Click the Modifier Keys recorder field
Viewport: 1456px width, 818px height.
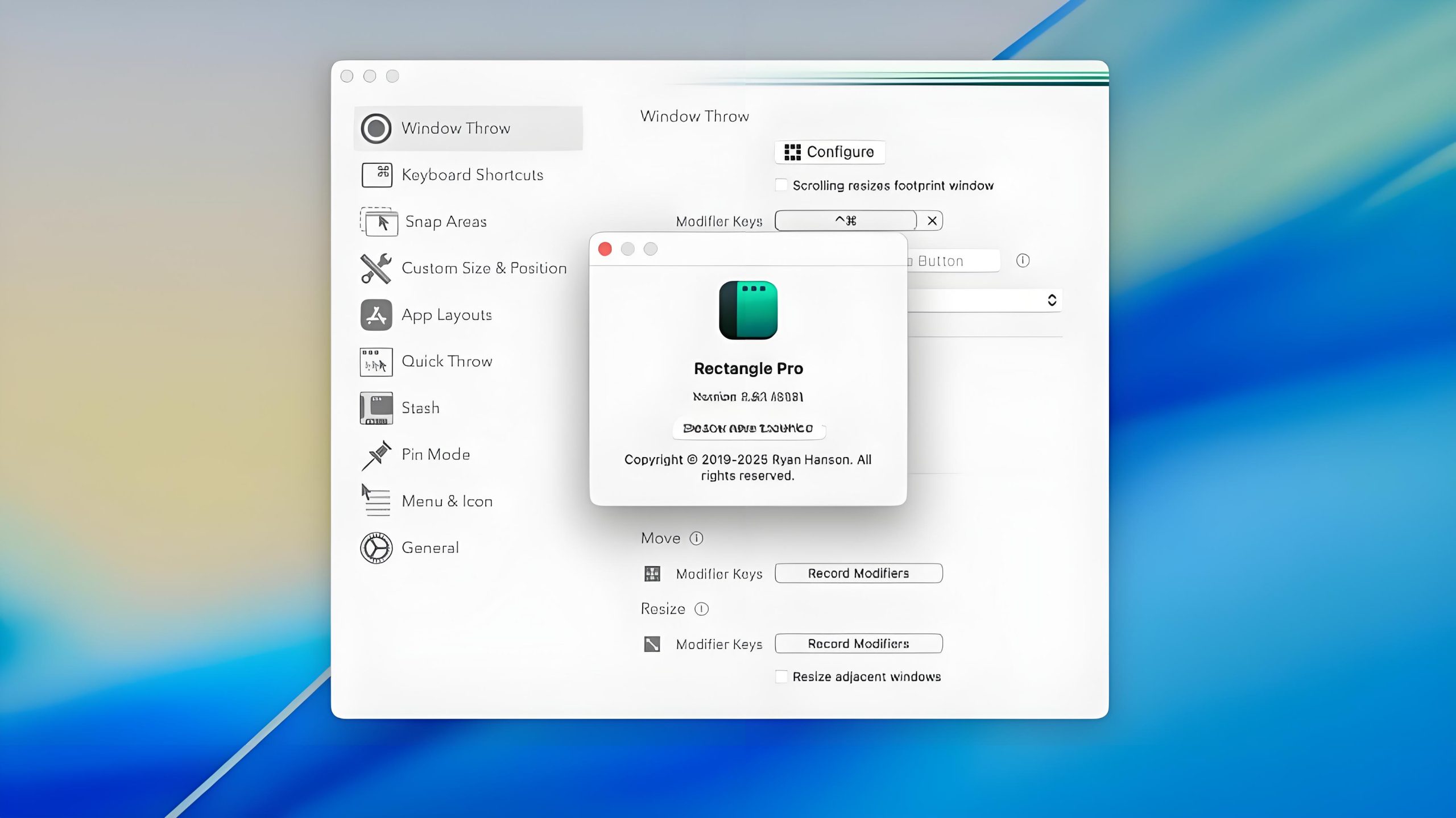click(x=845, y=221)
